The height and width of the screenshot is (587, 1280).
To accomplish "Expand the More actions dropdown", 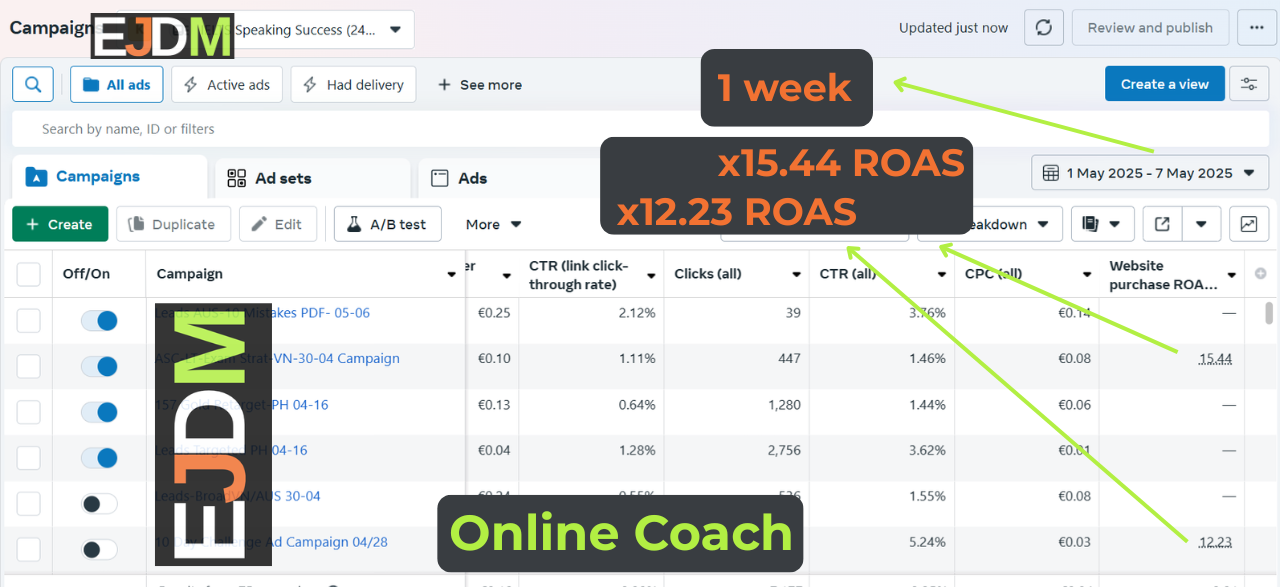I will (x=492, y=224).
